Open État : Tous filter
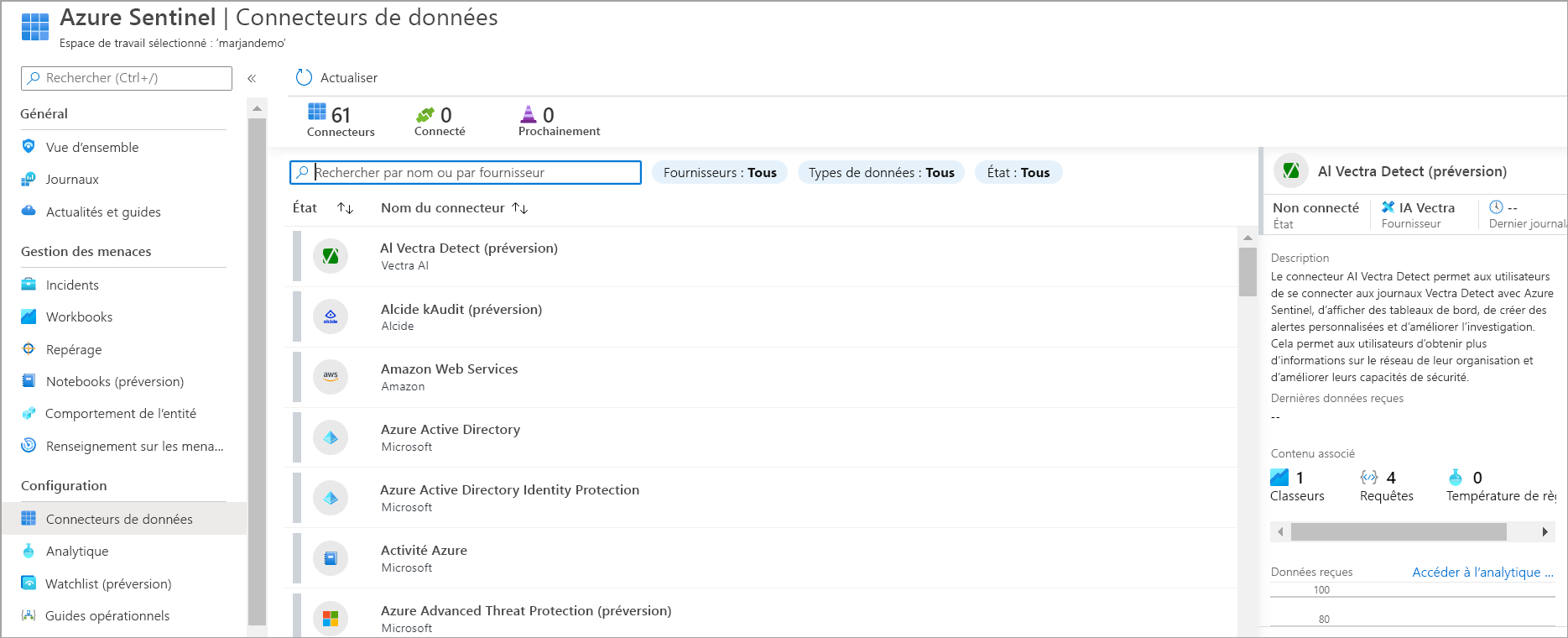 (x=1018, y=172)
